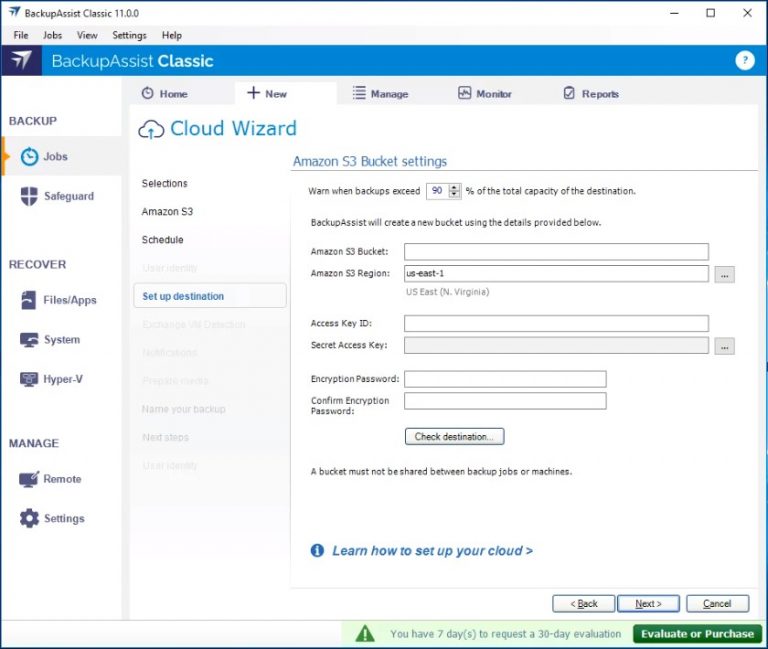Select the Files/Apps recovery icon
768x649 pixels.
[x=29, y=300]
